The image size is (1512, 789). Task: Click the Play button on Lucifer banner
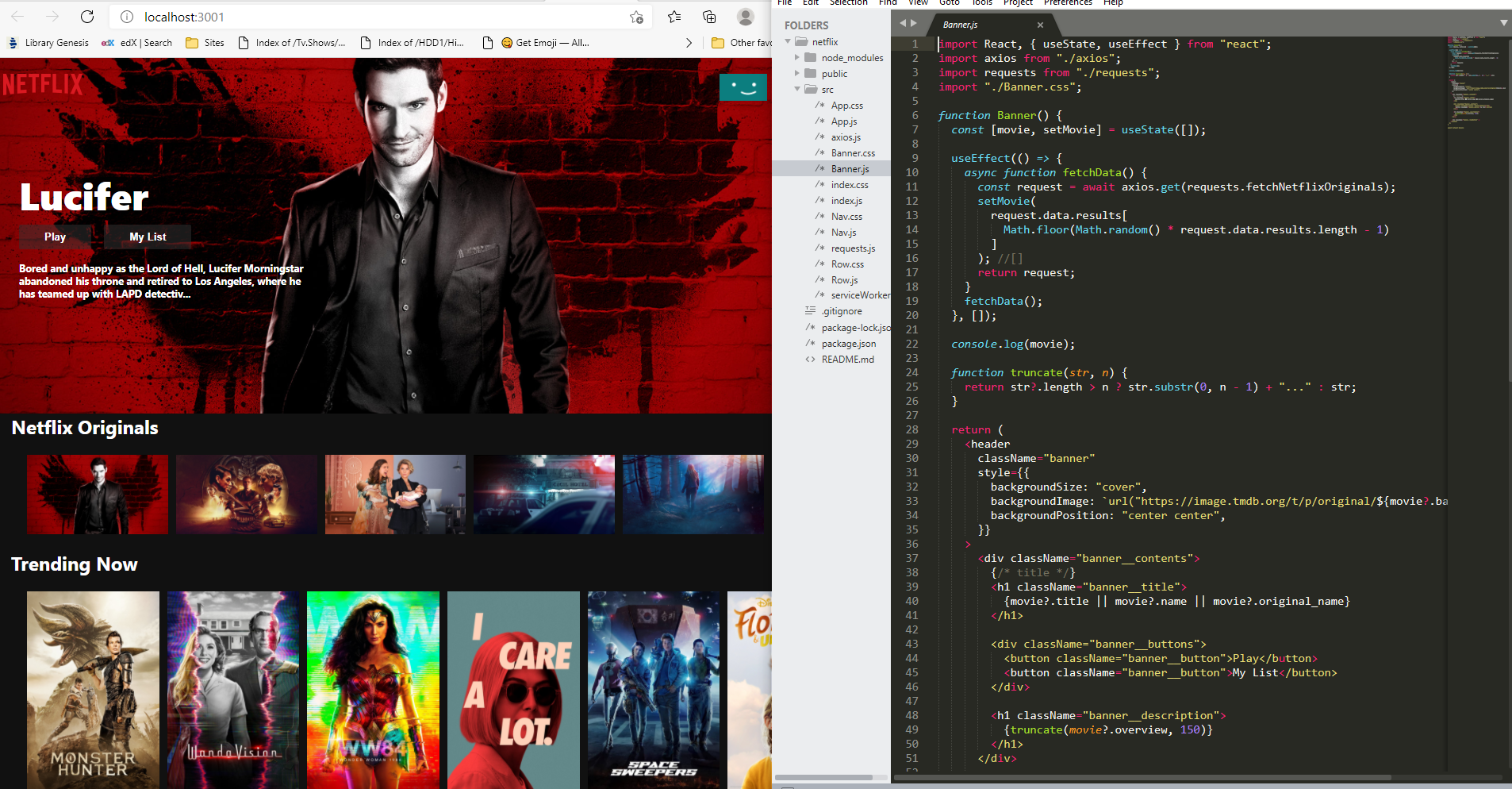pos(55,236)
